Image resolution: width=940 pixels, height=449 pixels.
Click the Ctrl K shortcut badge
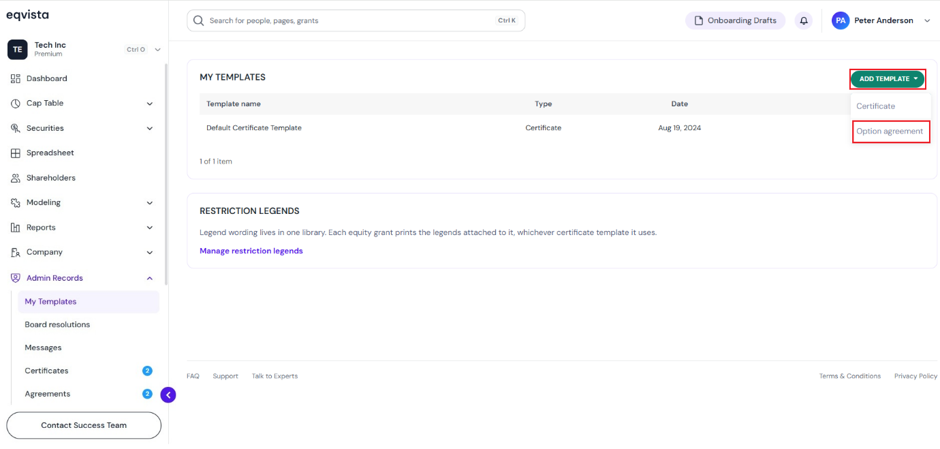coord(507,20)
